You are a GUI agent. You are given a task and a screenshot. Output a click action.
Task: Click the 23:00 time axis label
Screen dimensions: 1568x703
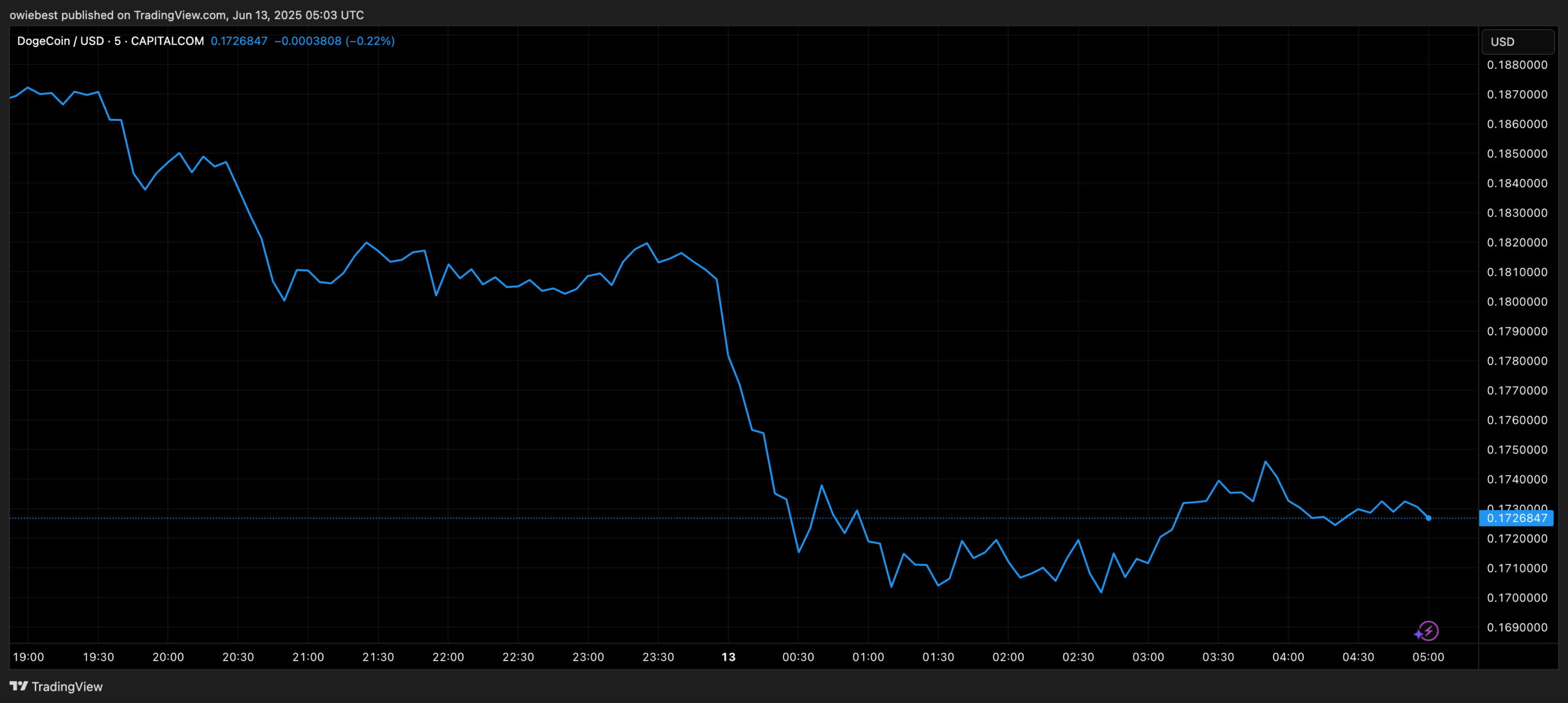pos(588,657)
